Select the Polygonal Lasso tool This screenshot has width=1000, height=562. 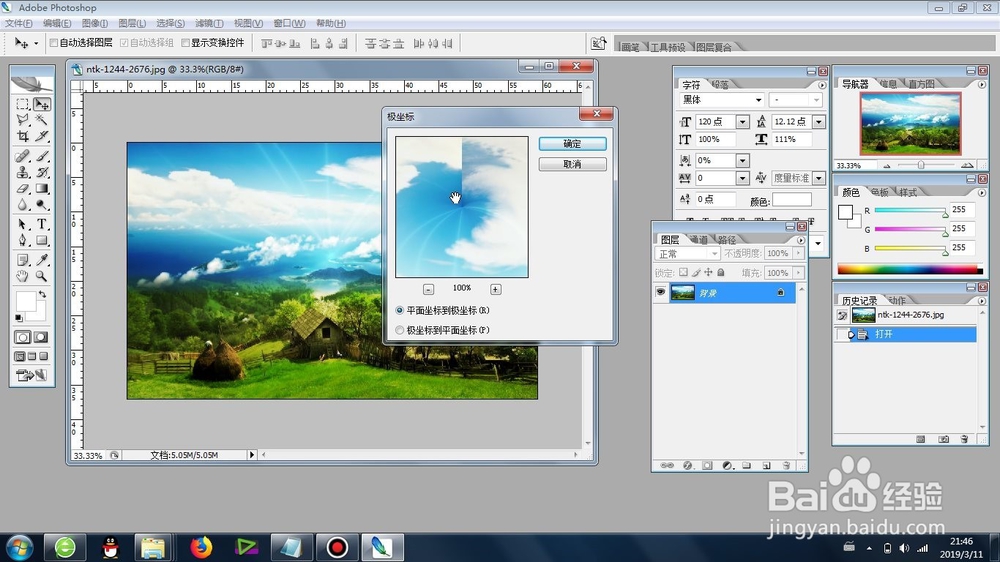click(23, 119)
